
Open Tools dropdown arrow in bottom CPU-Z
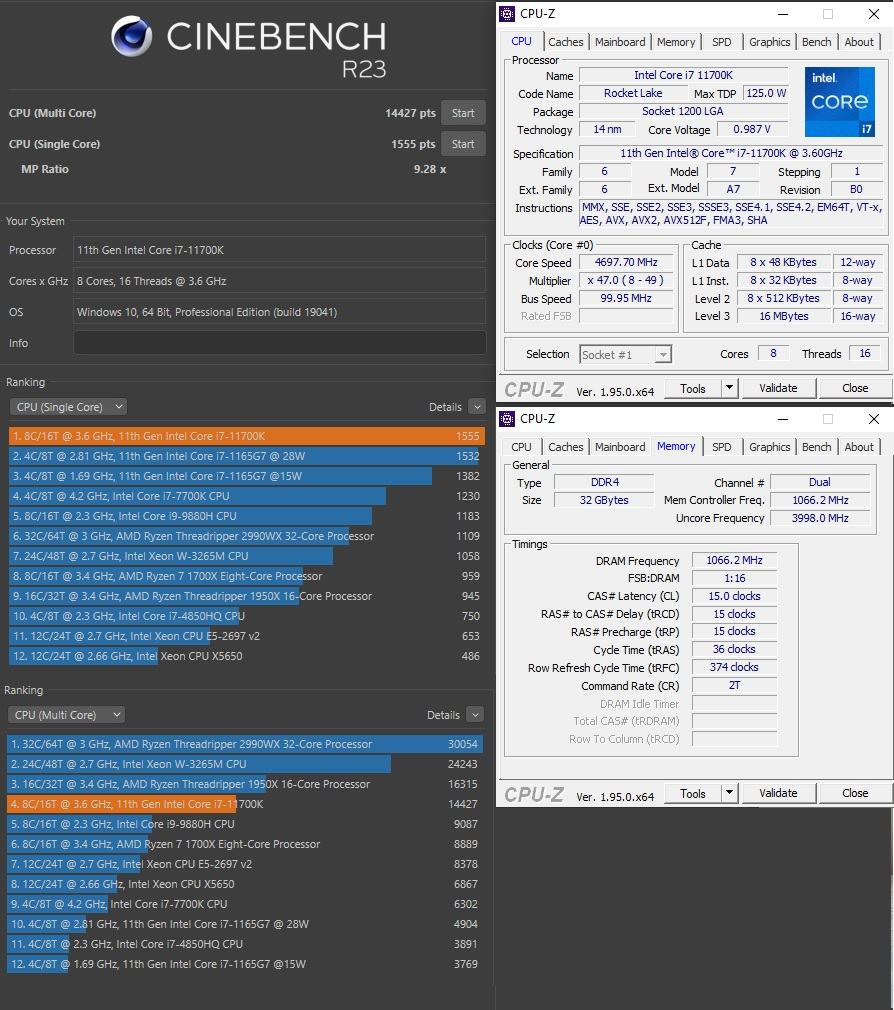click(x=729, y=794)
